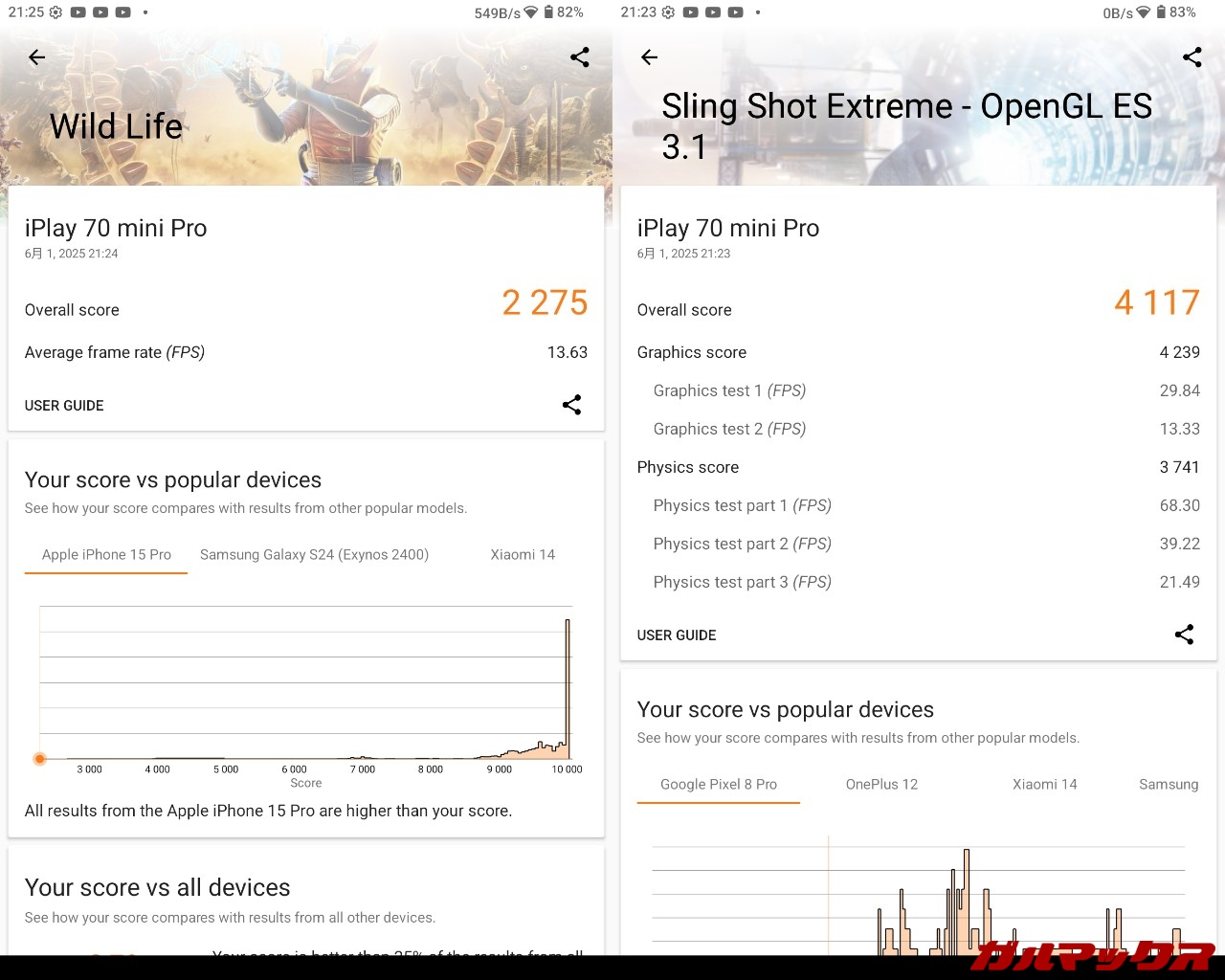Click the Physics test part 2 (FPS) row
1225x980 pixels.
919,544
